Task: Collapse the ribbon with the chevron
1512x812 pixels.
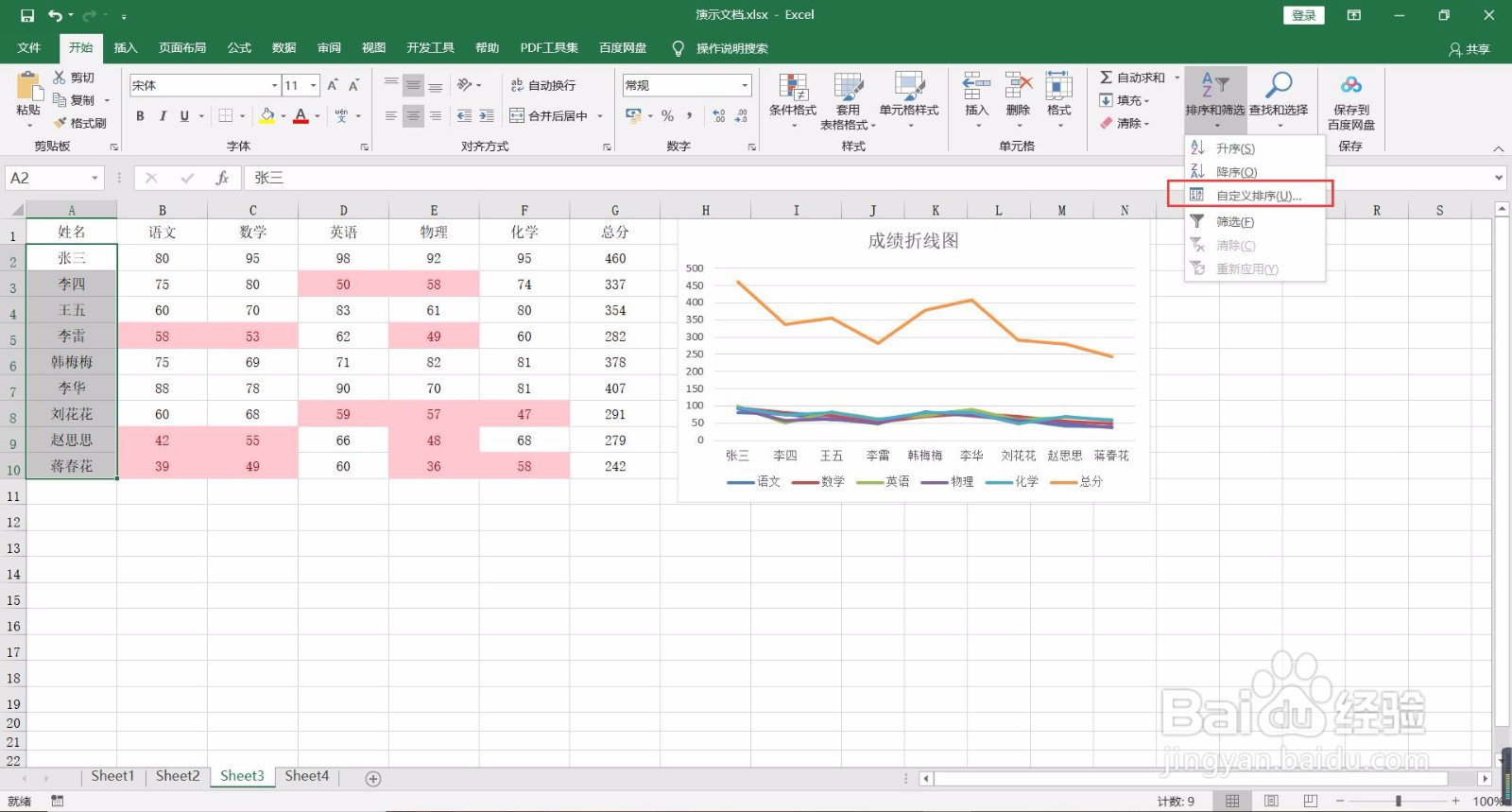Action: (x=1498, y=148)
